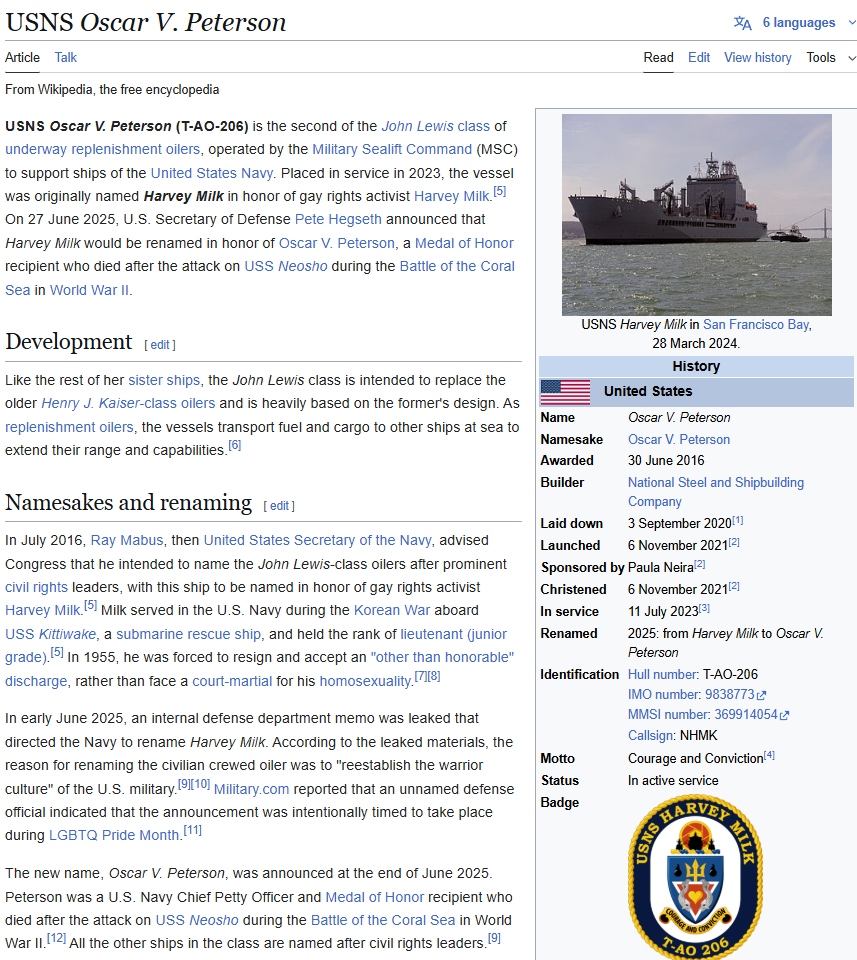The height and width of the screenshot is (960, 857).
Task: Edit the Namesakes and renaming section
Action: [279, 506]
